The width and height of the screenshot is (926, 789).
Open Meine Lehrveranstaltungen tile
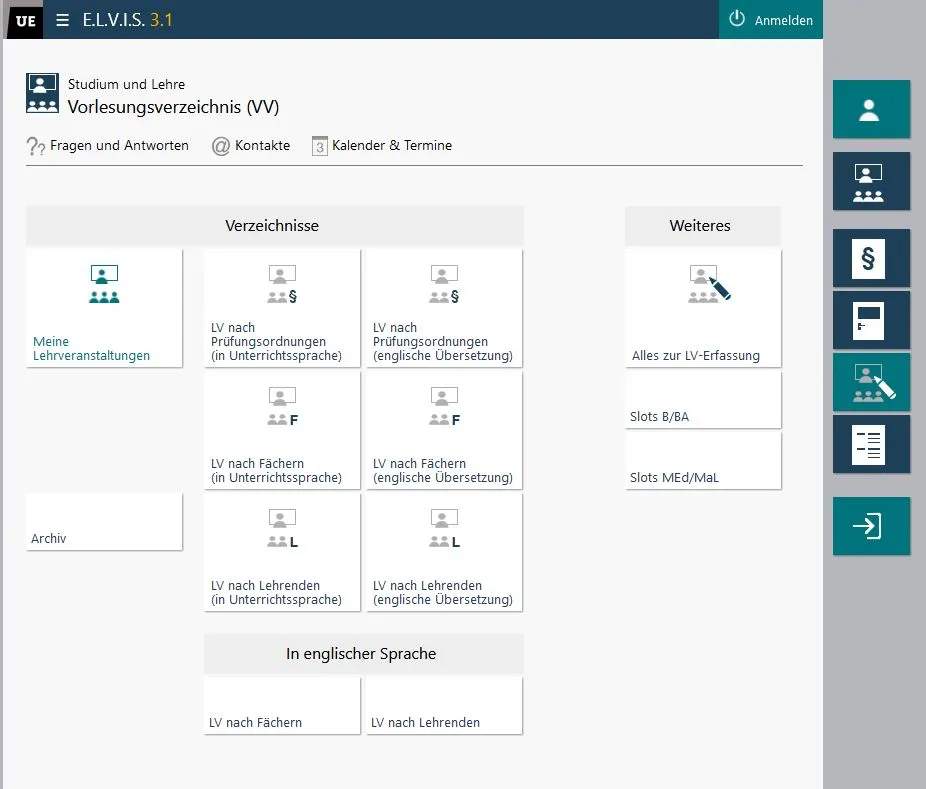(x=104, y=308)
